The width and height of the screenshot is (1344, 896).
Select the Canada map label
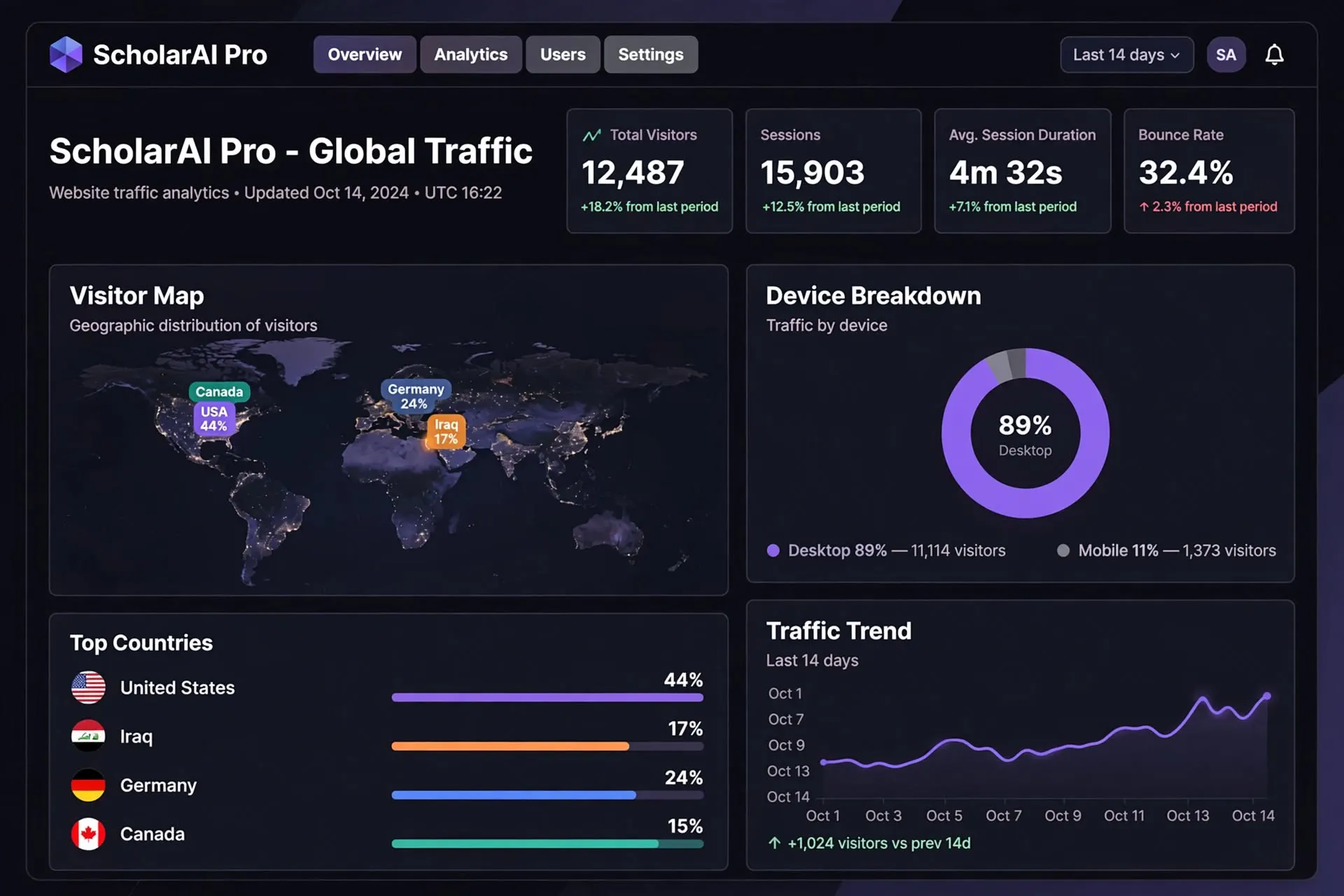pos(219,391)
